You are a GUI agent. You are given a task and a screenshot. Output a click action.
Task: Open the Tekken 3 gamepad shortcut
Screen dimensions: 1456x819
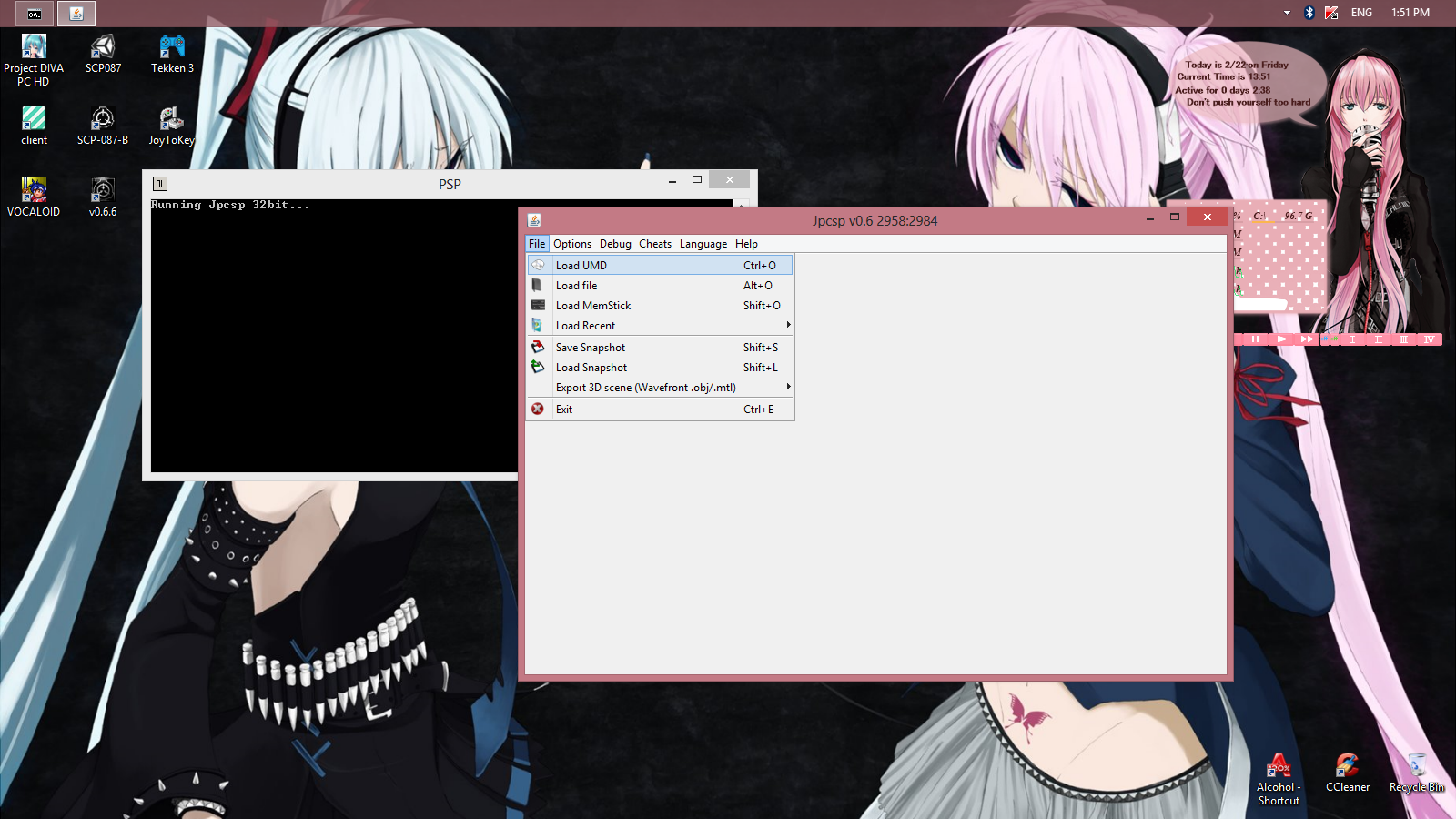point(172,55)
